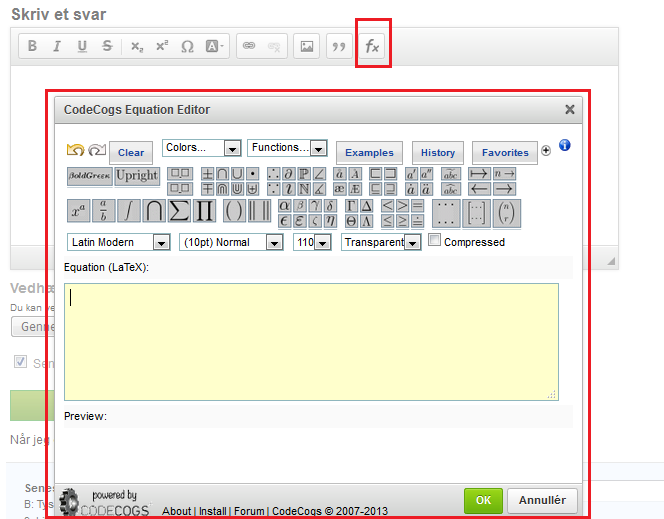The image size is (664, 519).
Task: Insert block quote with quote icon
Action: pos(339,46)
